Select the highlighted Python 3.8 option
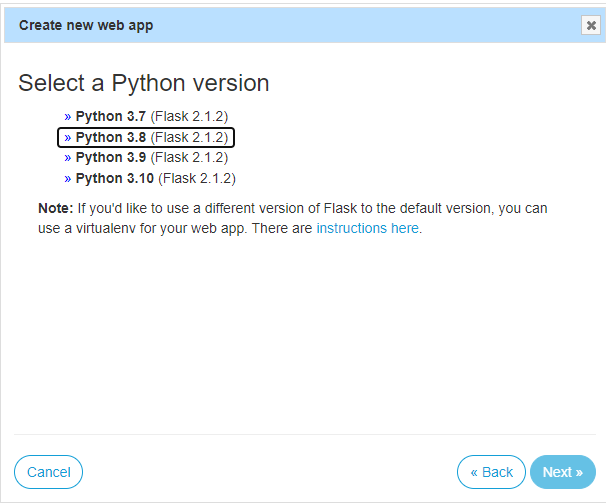This screenshot has height=504, width=606. [x=111, y=137]
